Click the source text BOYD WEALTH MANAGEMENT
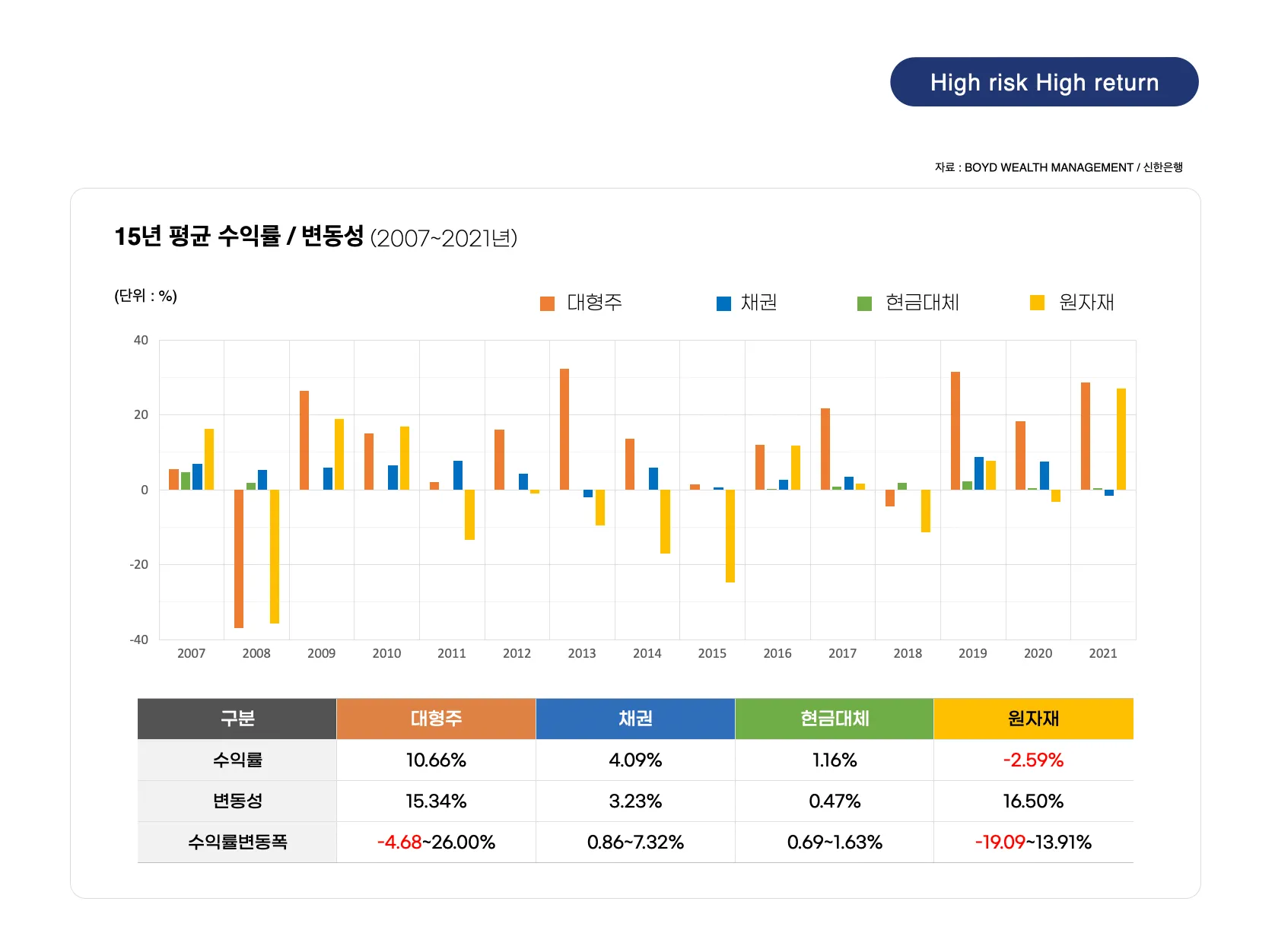The image size is (1275, 952). coord(1049,167)
